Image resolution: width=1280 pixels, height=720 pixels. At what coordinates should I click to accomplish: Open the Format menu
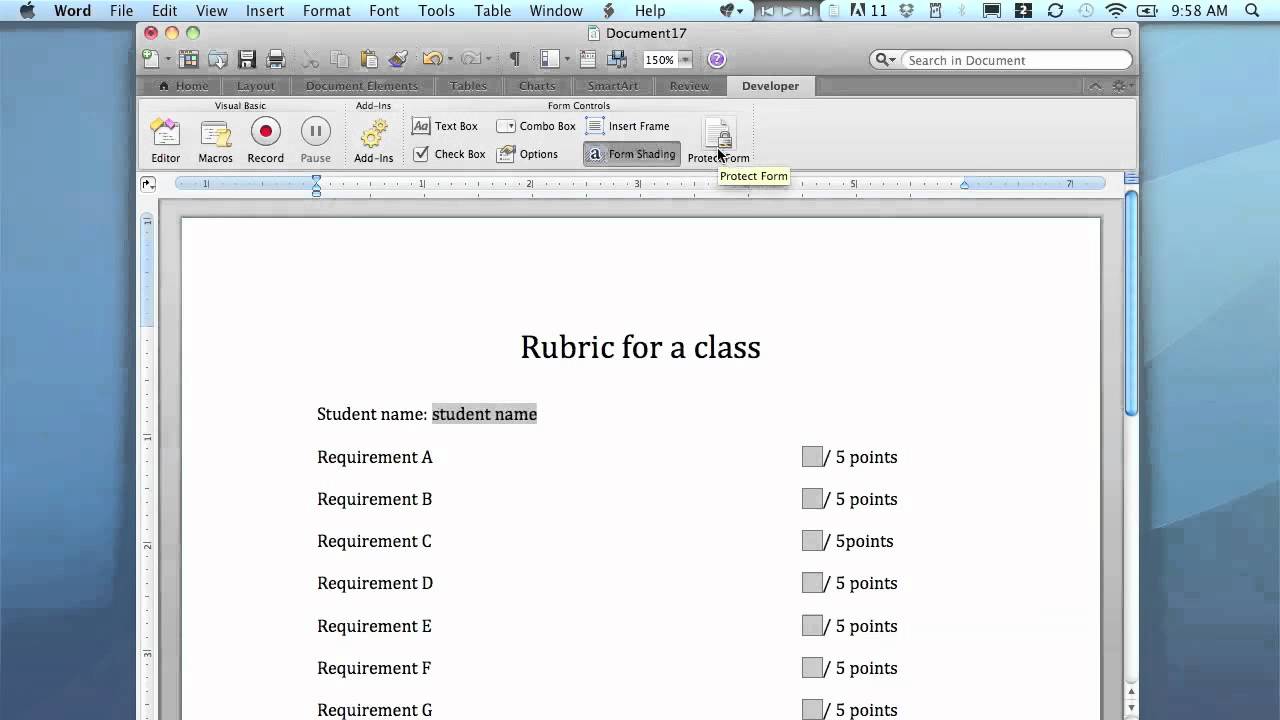click(326, 11)
